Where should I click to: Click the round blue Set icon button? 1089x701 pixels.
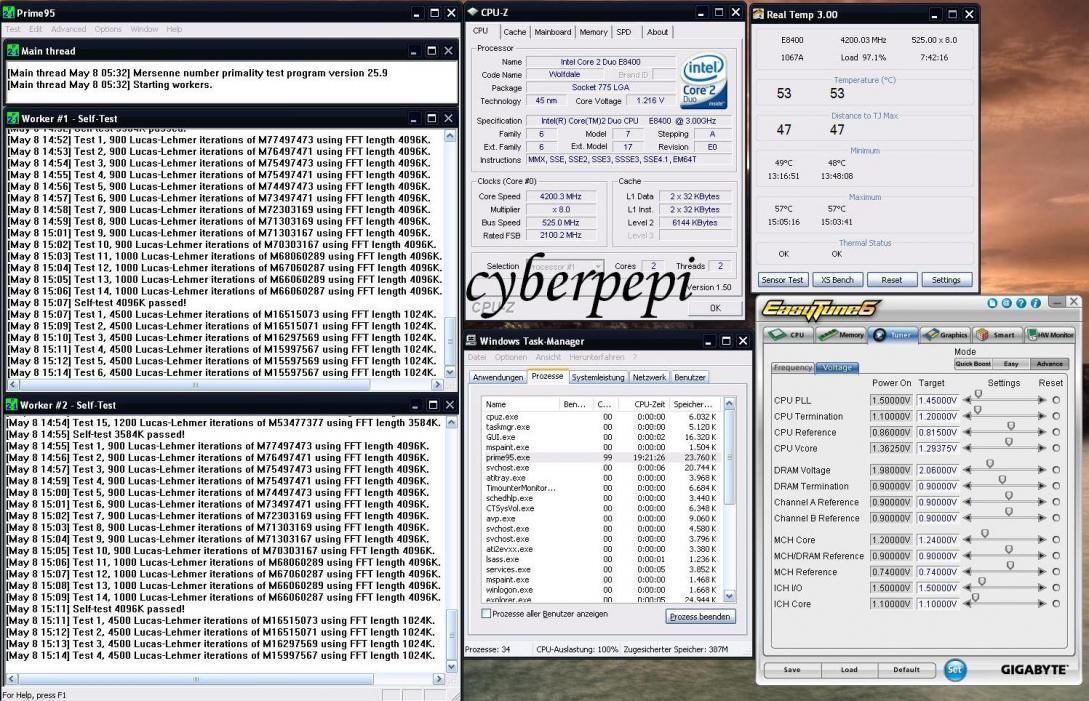pos(955,669)
